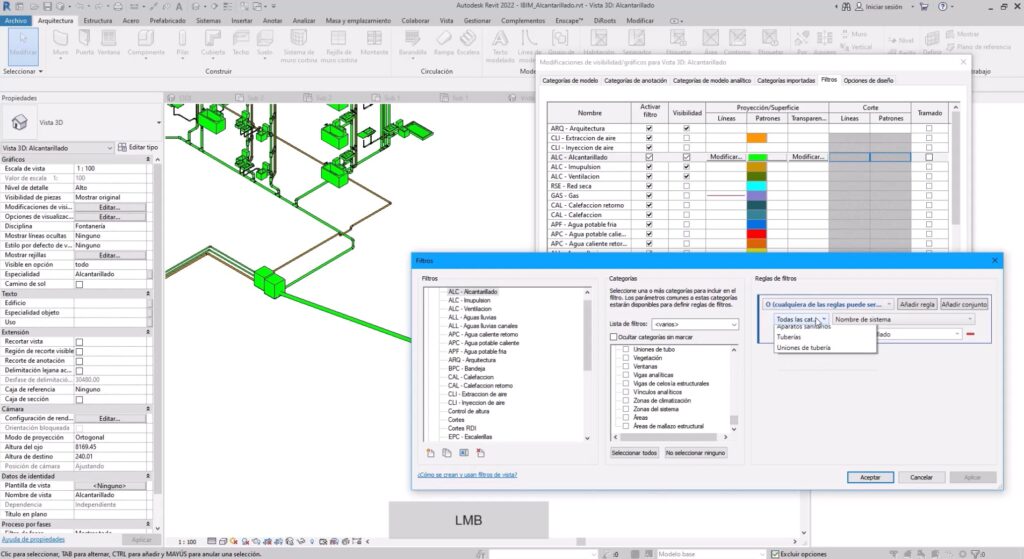Enable the Vegetación category checkbox
Image resolution: width=1024 pixels, height=559 pixels.
tap(626, 357)
